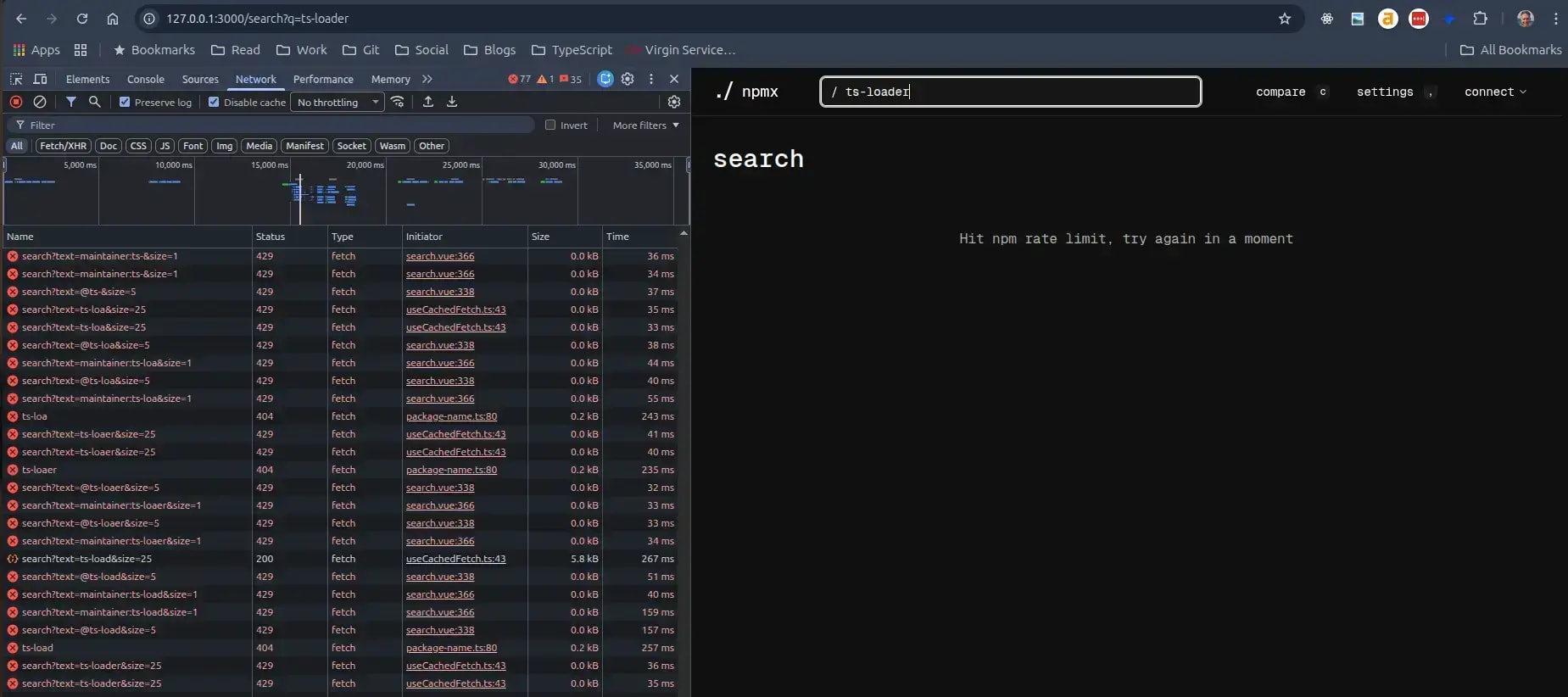Open the Apps grid shortcut
The image size is (1568, 697).
[36, 50]
